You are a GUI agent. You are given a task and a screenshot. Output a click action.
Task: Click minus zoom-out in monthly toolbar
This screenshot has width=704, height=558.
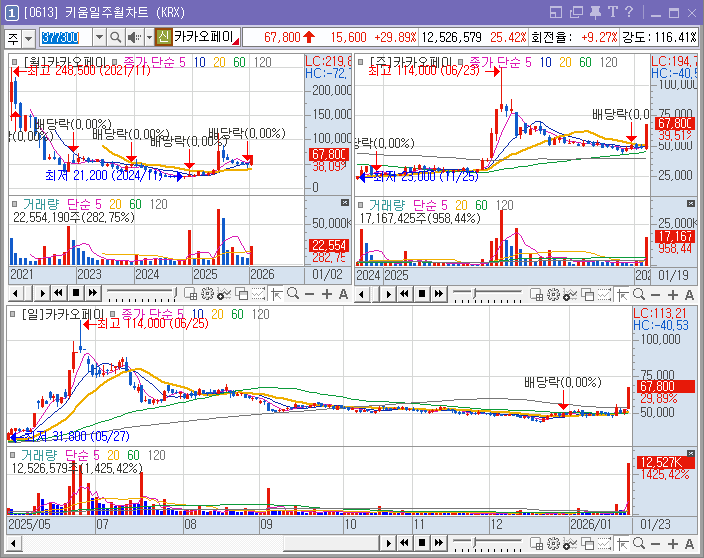(309, 294)
